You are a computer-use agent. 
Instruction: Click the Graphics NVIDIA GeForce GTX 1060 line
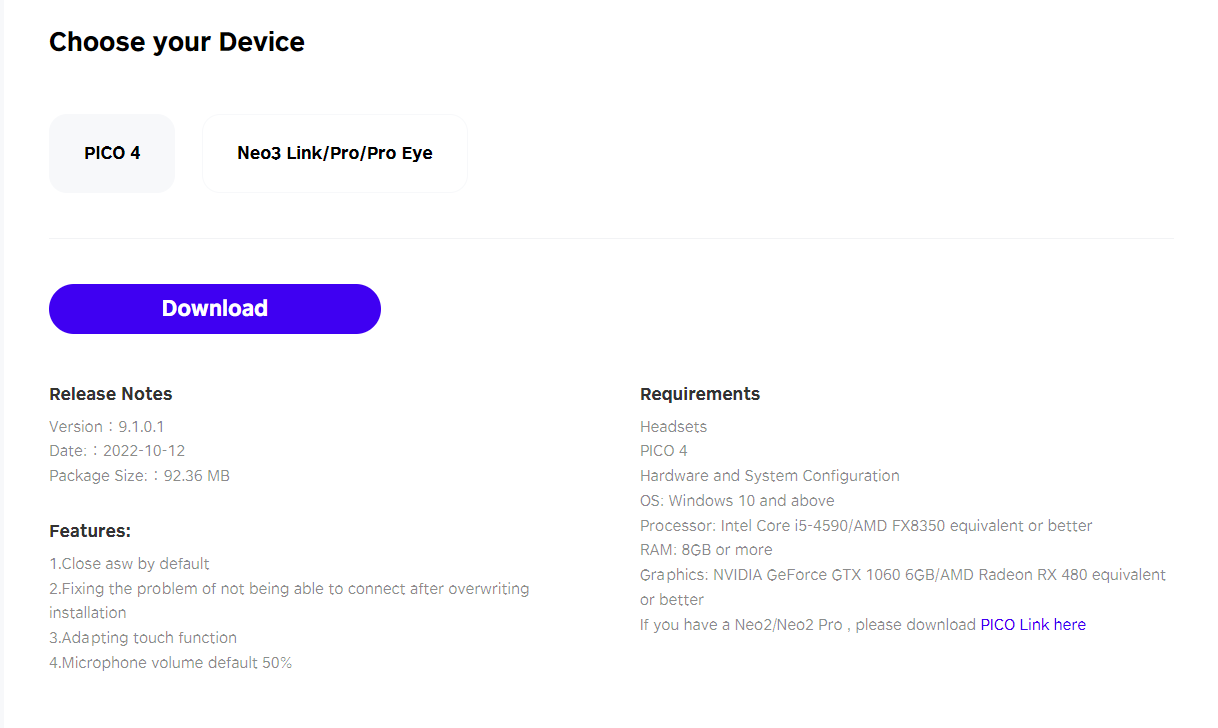point(903,587)
